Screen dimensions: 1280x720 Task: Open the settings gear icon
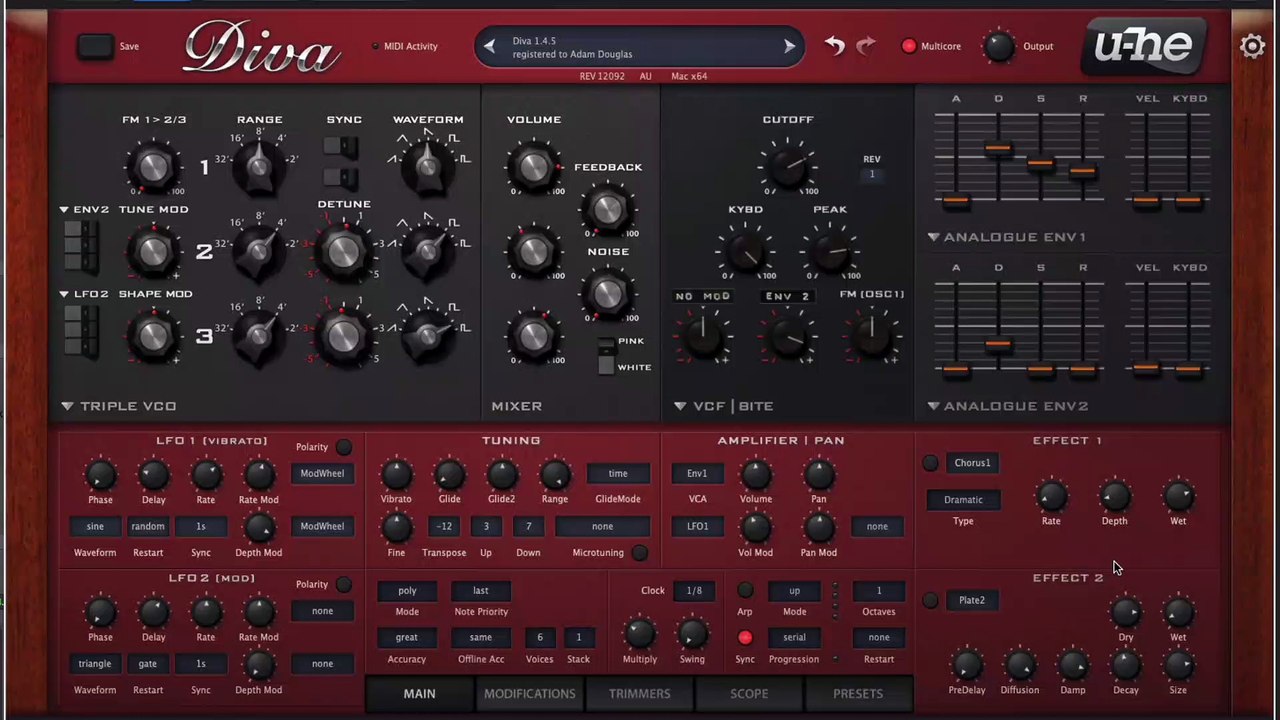point(1252,46)
